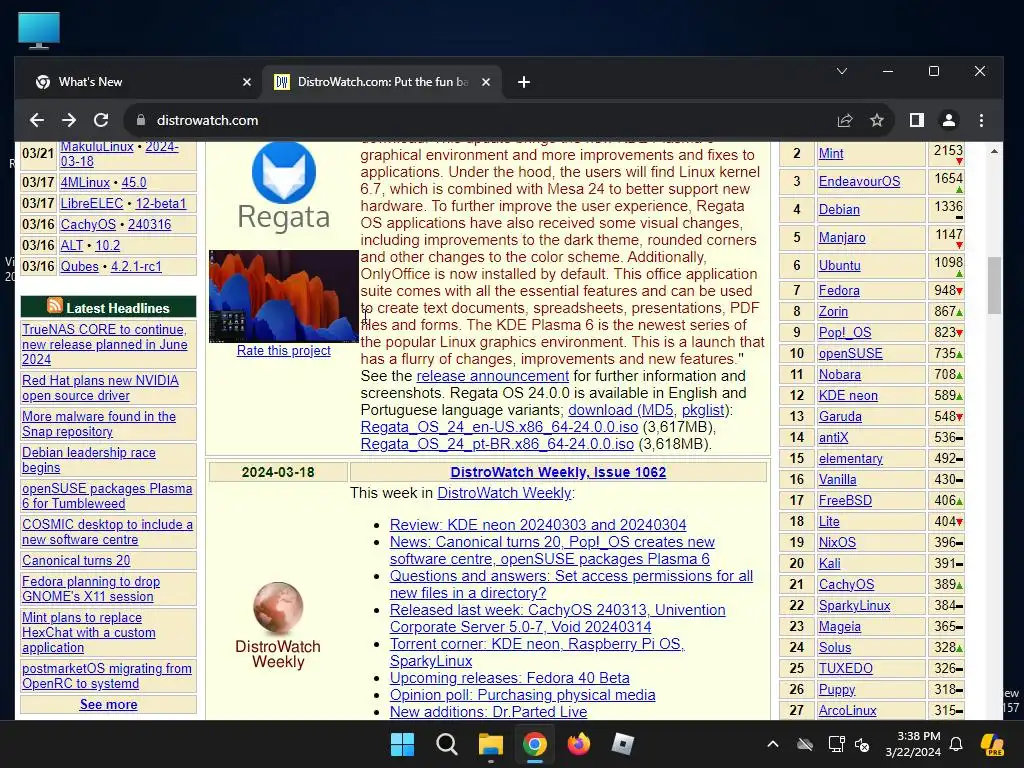1024x768 pixels.
Task: Download Regata_OS_24_pt-BR iso file
Action: pos(497,444)
